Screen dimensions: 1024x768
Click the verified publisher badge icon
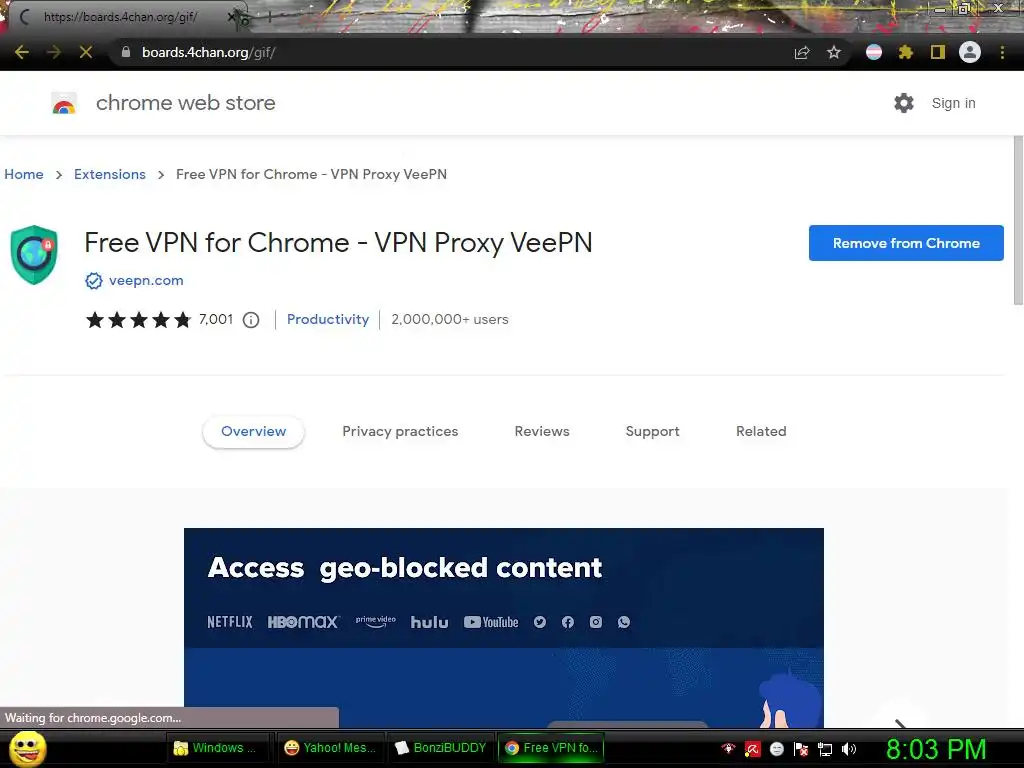click(x=93, y=281)
